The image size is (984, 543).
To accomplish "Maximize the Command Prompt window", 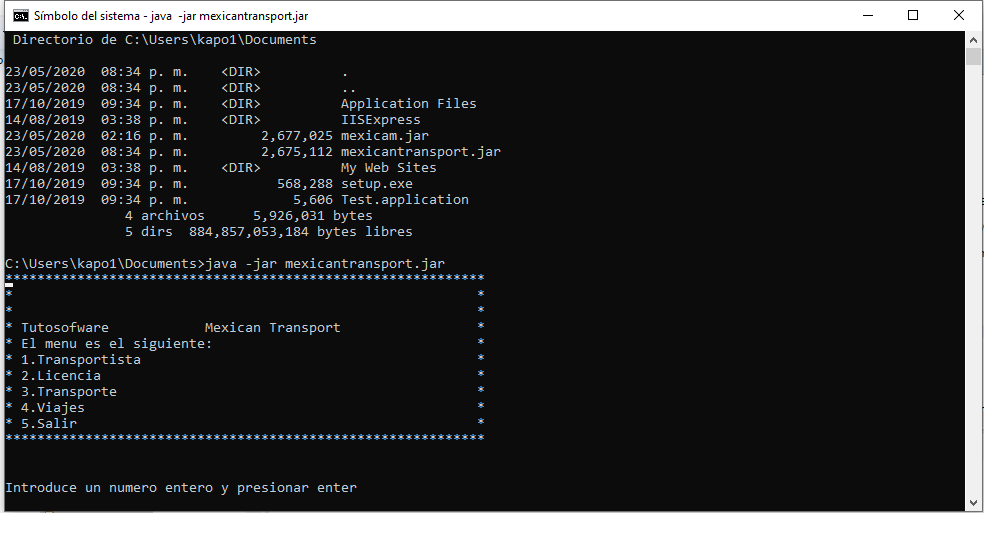I will coord(913,16).
